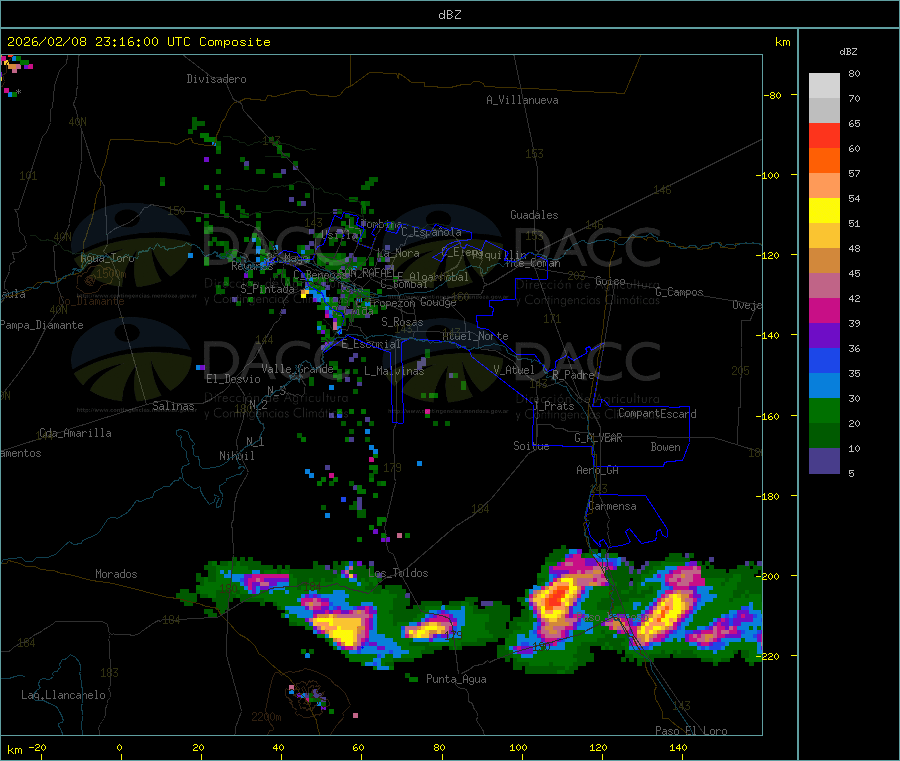Click the Lag.Llancanelo map label
The width and height of the screenshot is (900, 761).
[63, 695]
